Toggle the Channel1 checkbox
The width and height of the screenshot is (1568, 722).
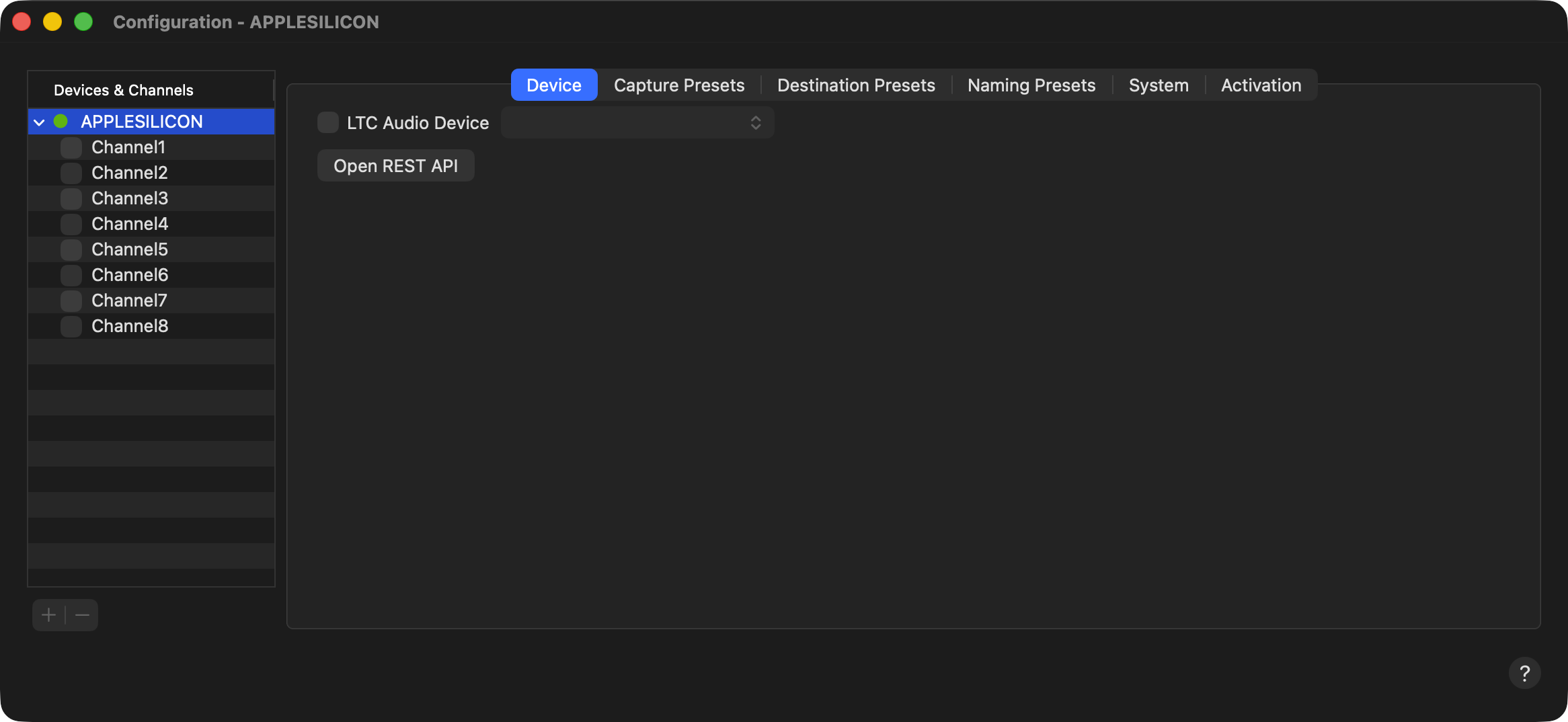(71, 147)
